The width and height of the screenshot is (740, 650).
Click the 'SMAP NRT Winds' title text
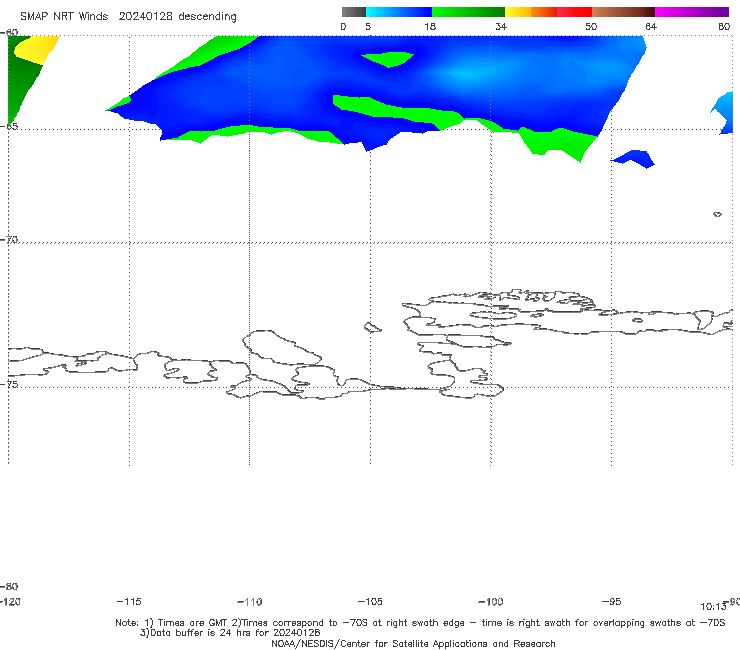tap(64, 16)
